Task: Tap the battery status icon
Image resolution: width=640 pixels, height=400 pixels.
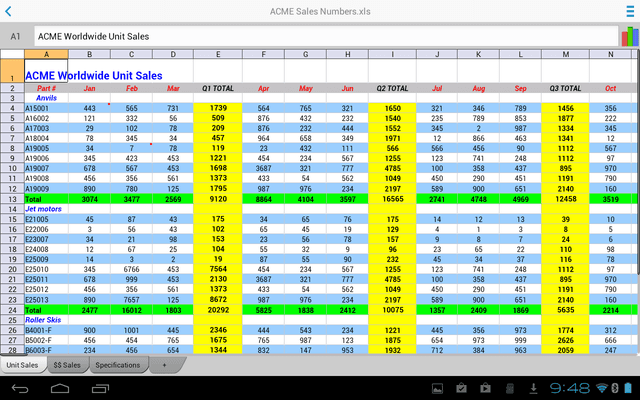Action: click(628, 388)
